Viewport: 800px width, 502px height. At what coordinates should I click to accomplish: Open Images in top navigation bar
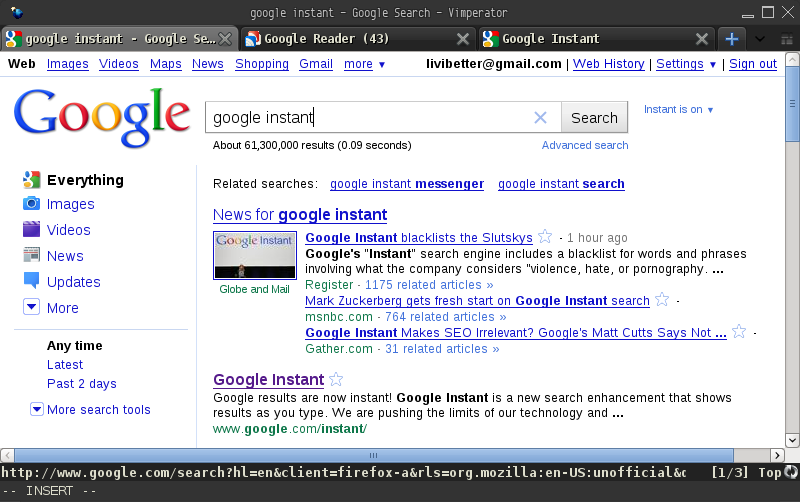pyautogui.click(x=67, y=64)
